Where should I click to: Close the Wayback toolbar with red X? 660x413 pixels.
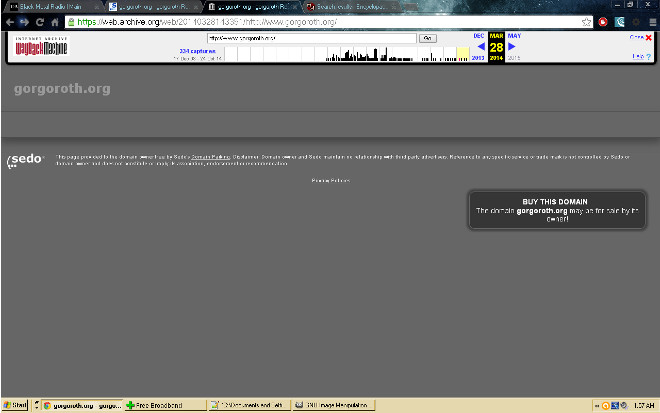(649, 37)
